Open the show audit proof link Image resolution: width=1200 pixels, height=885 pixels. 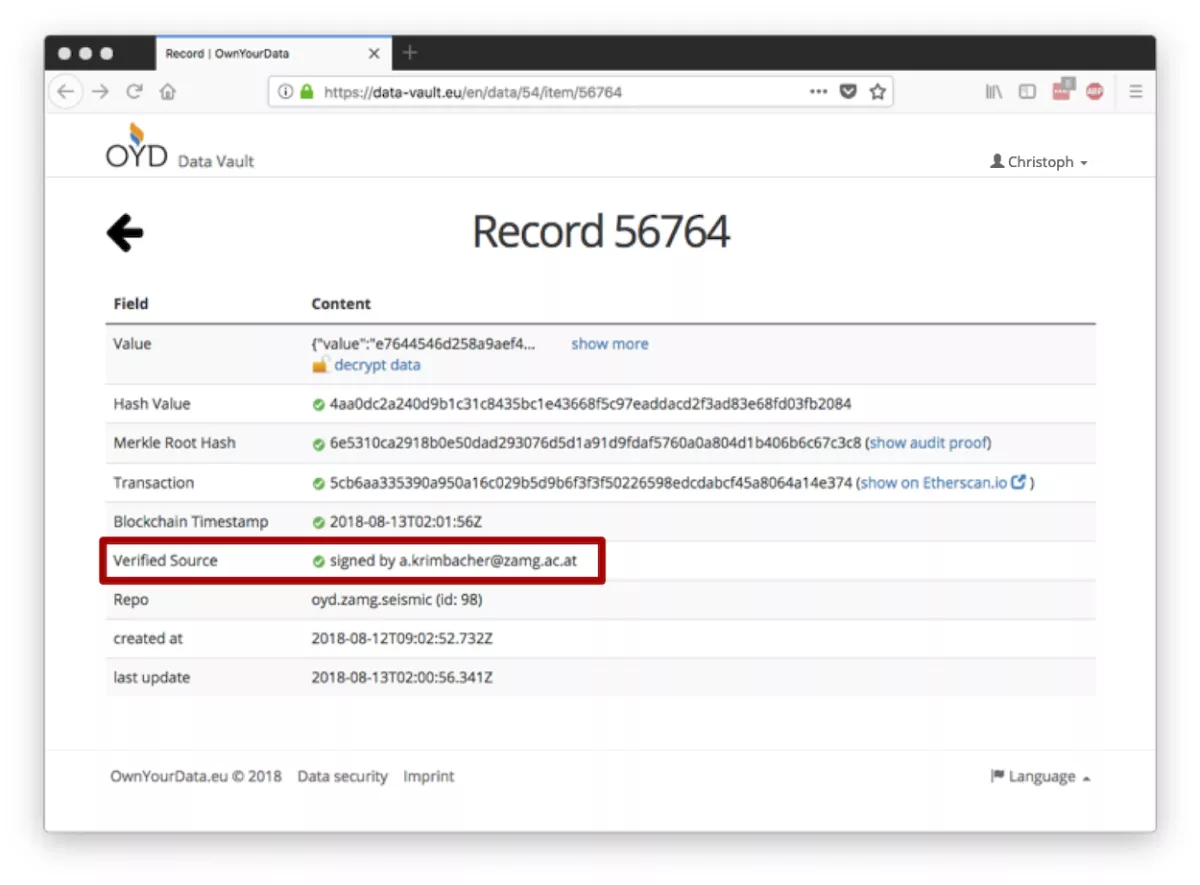click(x=928, y=443)
